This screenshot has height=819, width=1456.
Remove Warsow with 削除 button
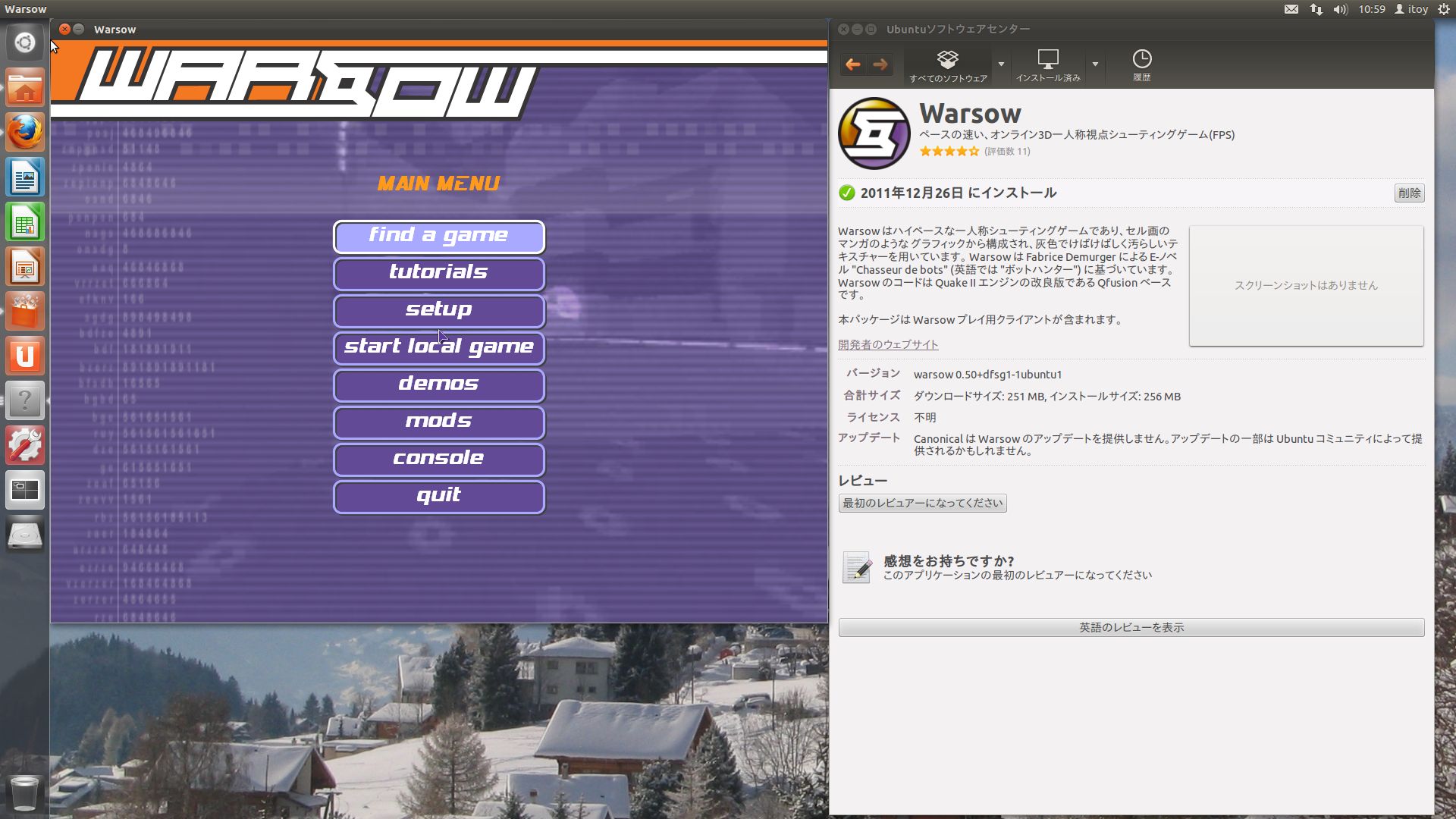point(1409,193)
